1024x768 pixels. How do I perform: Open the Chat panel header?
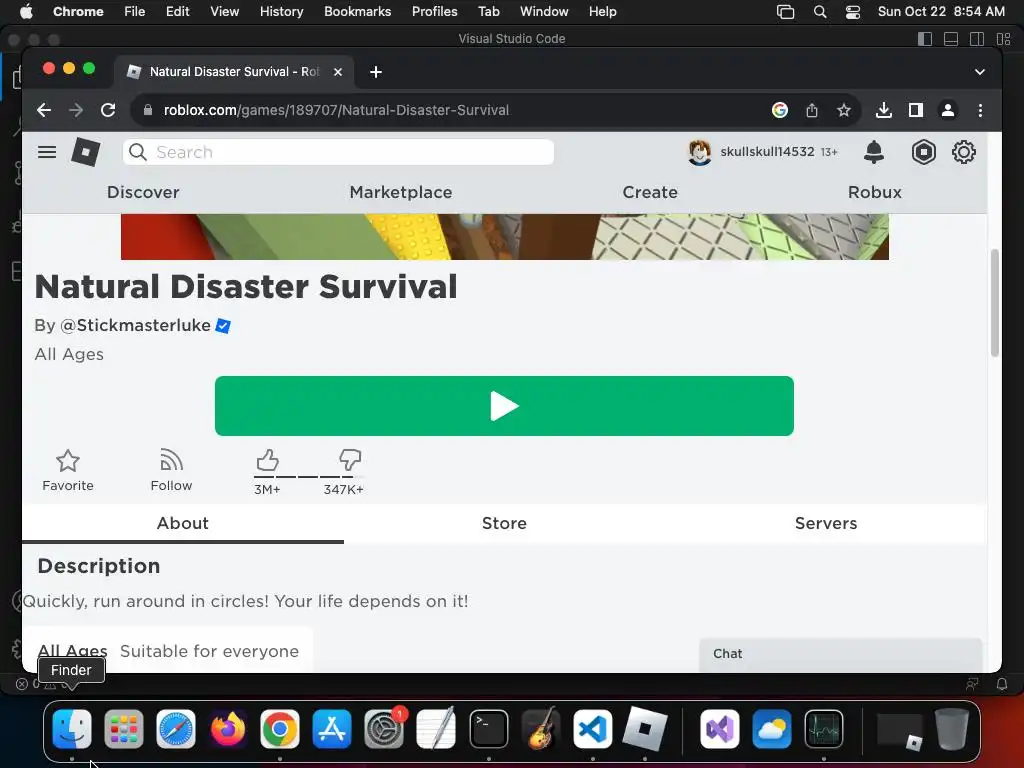click(x=840, y=654)
